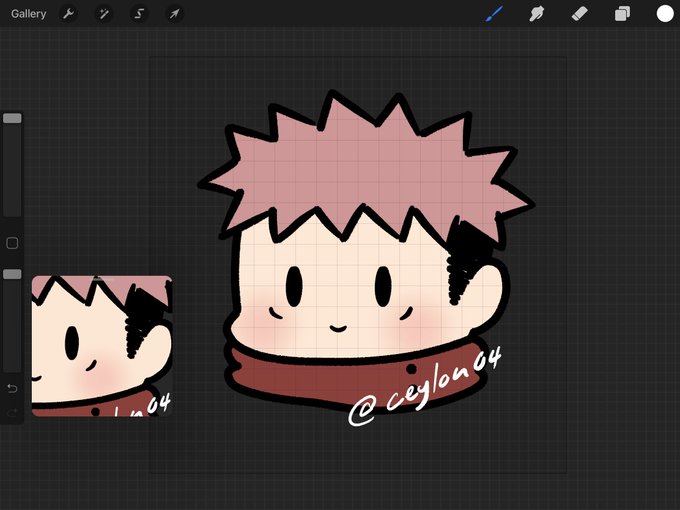Open the Actions wrench menu
Image resolution: width=680 pixels, height=510 pixels.
point(68,14)
